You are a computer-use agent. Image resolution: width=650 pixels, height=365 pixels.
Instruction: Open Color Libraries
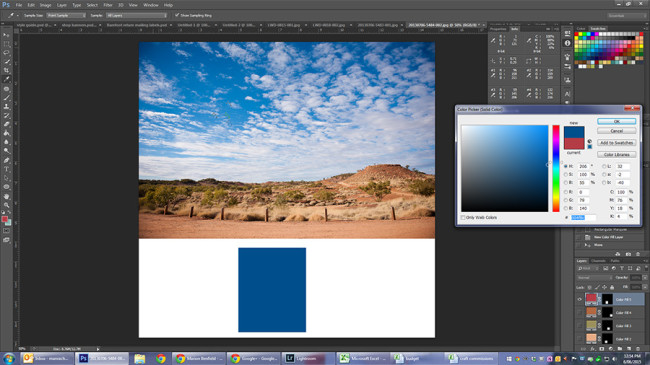(616, 154)
